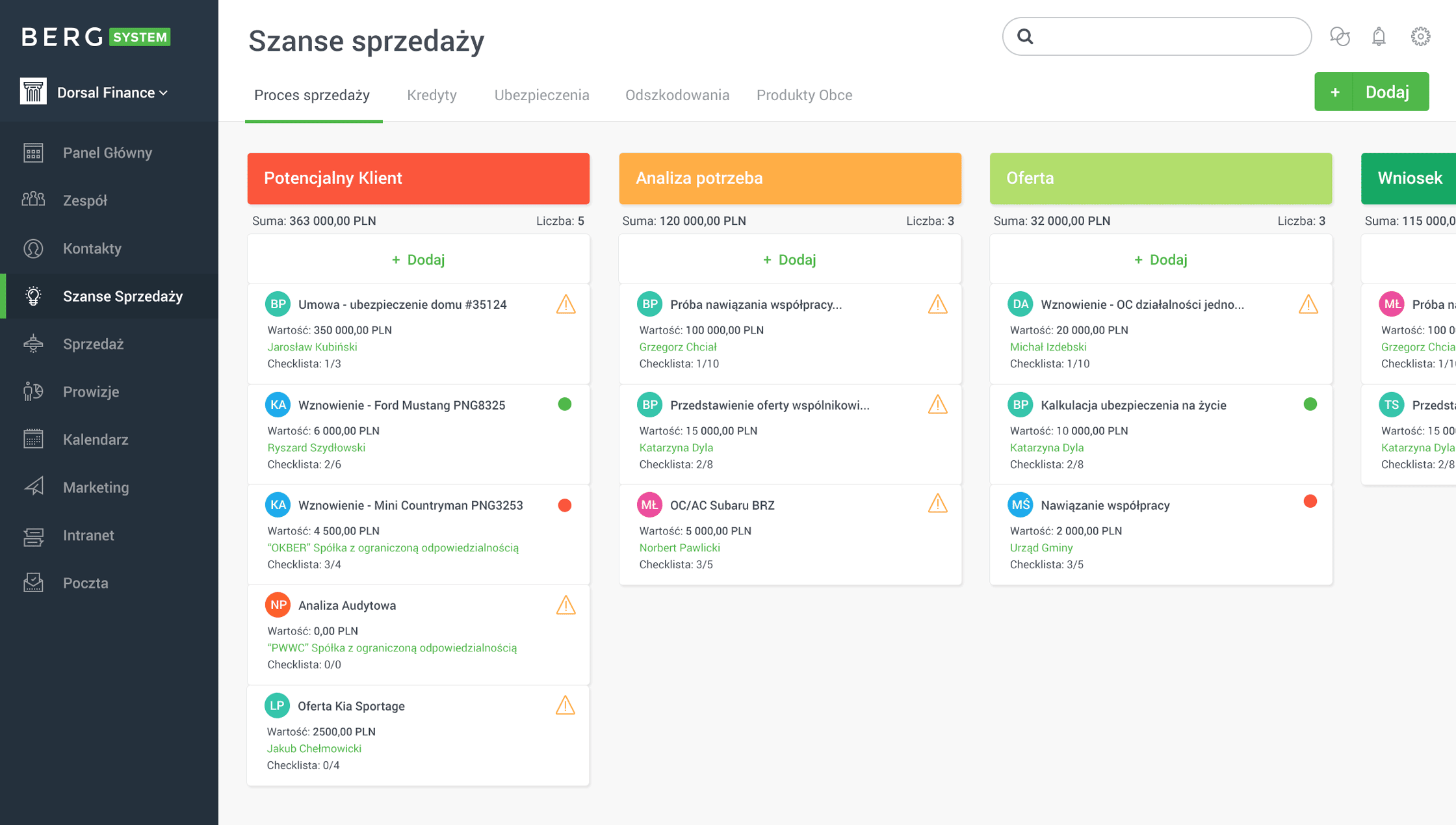Screen dimensions: 1456x825
Task: Switch to the Ubezpieczenia tab
Action: (541, 95)
